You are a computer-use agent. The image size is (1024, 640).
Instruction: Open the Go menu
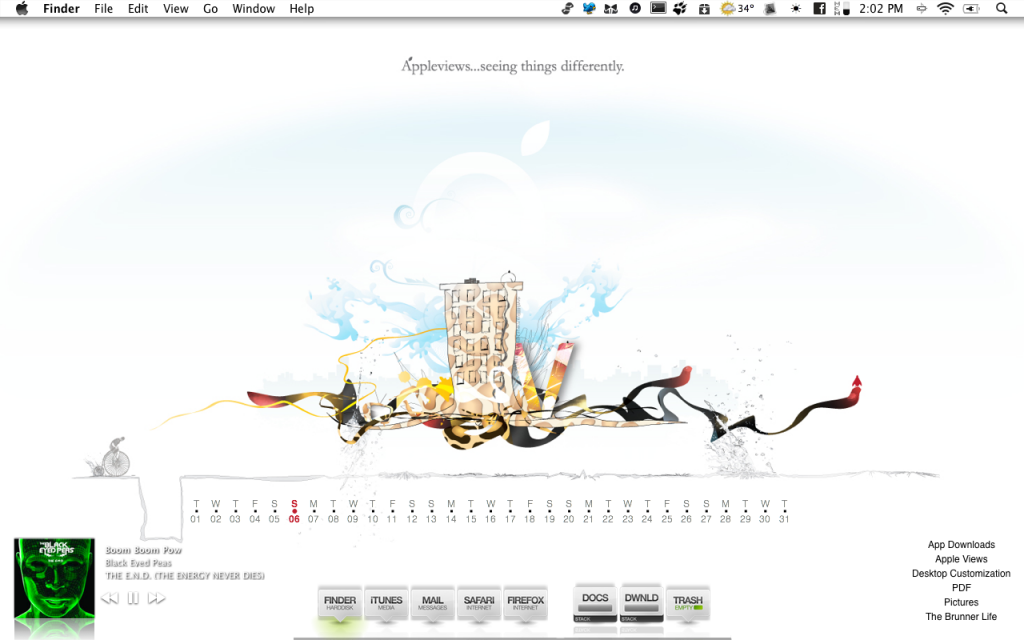pos(210,8)
